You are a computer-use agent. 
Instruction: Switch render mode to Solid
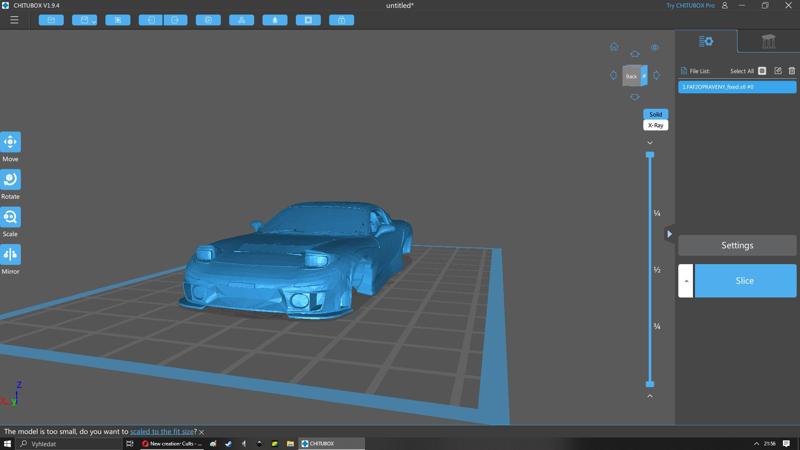[656, 114]
